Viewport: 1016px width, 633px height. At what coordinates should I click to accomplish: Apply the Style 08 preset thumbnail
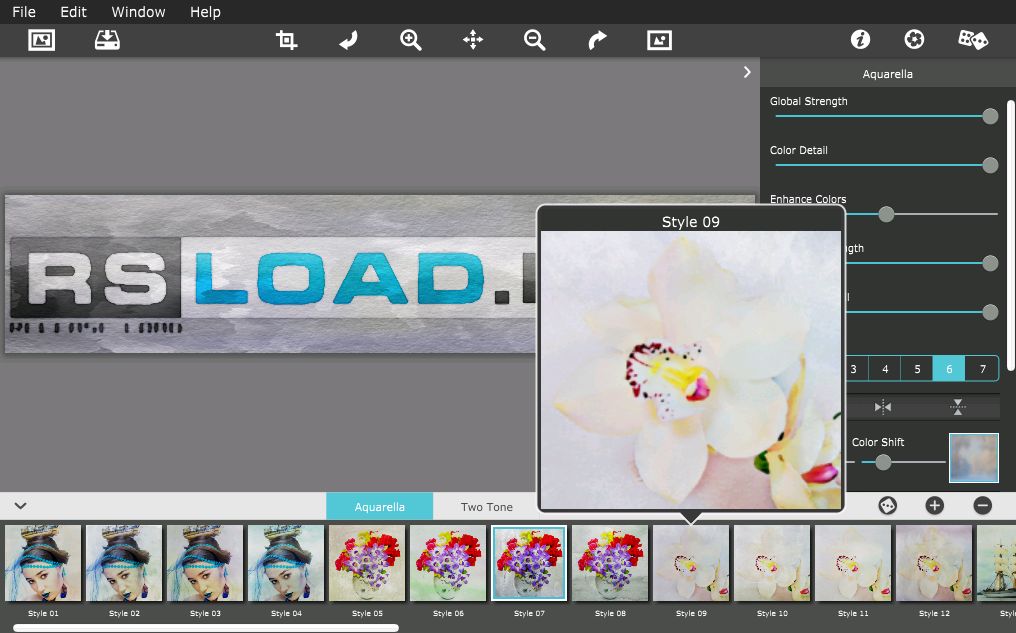pos(610,563)
